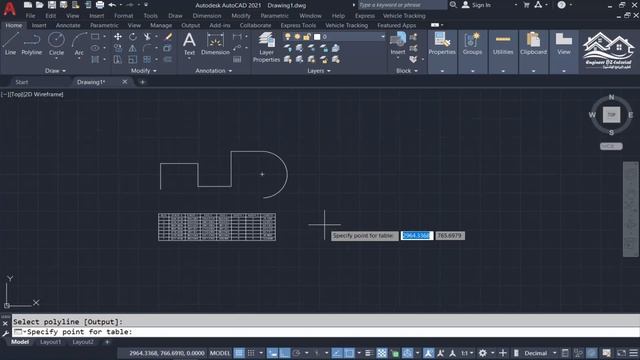Open the annotation scale 1:1 dropdown
Viewport: 640px width, 360px height.
click(467, 353)
